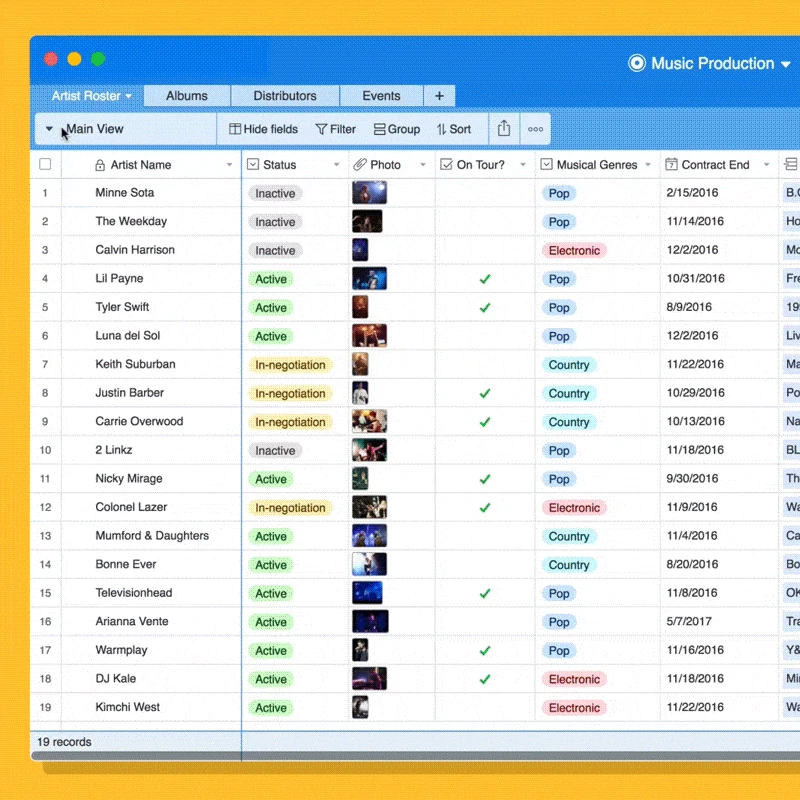The height and width of the screenshot is (800, 800).
Task: Open Colonel Lazer's photo thumbnail
Action: (369, 507)
